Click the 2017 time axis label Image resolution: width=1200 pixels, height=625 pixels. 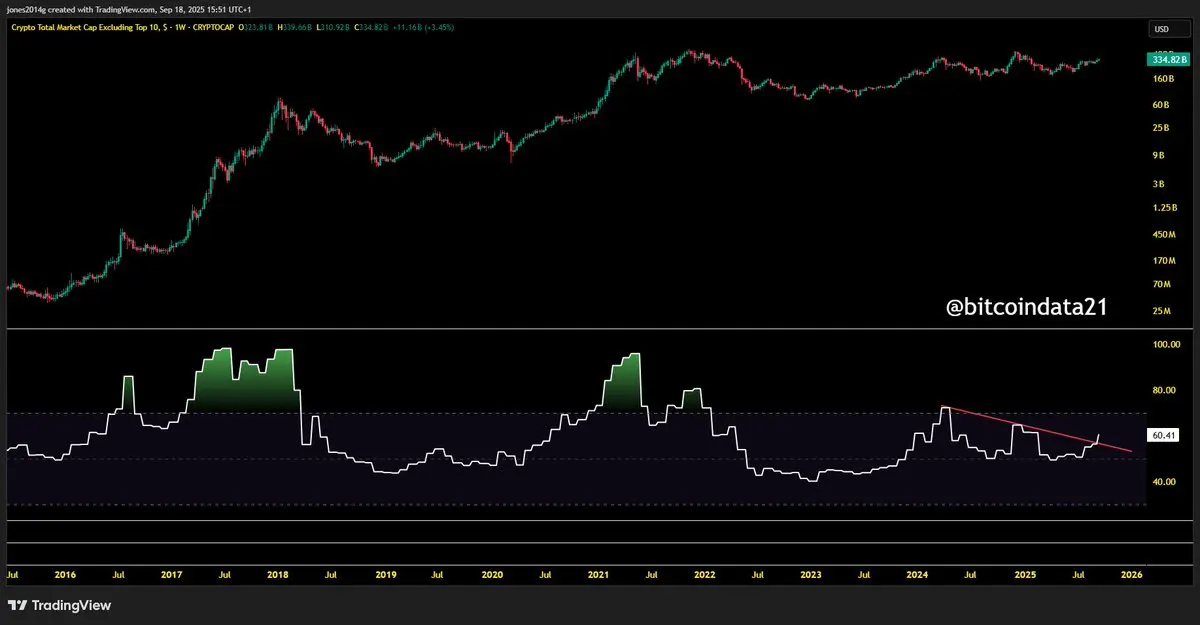pyautogui.click(x=171, y=576)
